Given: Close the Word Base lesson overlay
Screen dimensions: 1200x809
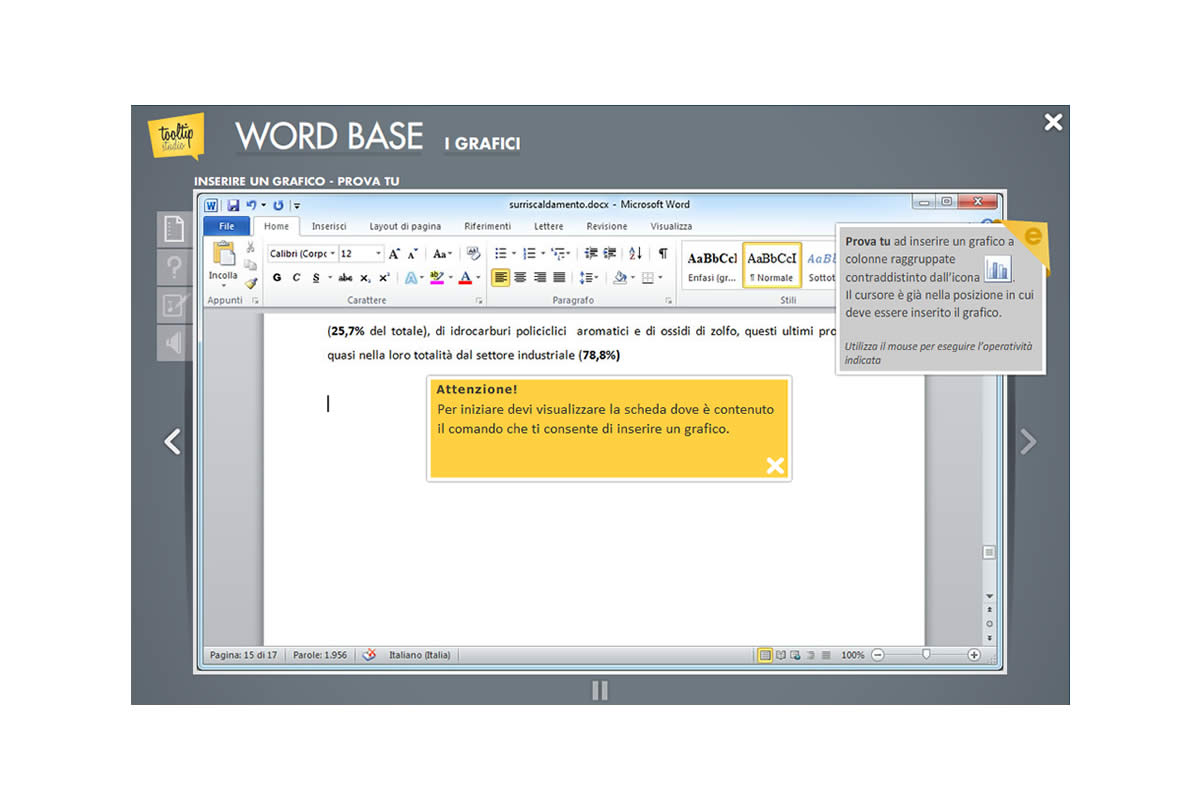Looking at the screenshot, I should (x=1053, y=122).
